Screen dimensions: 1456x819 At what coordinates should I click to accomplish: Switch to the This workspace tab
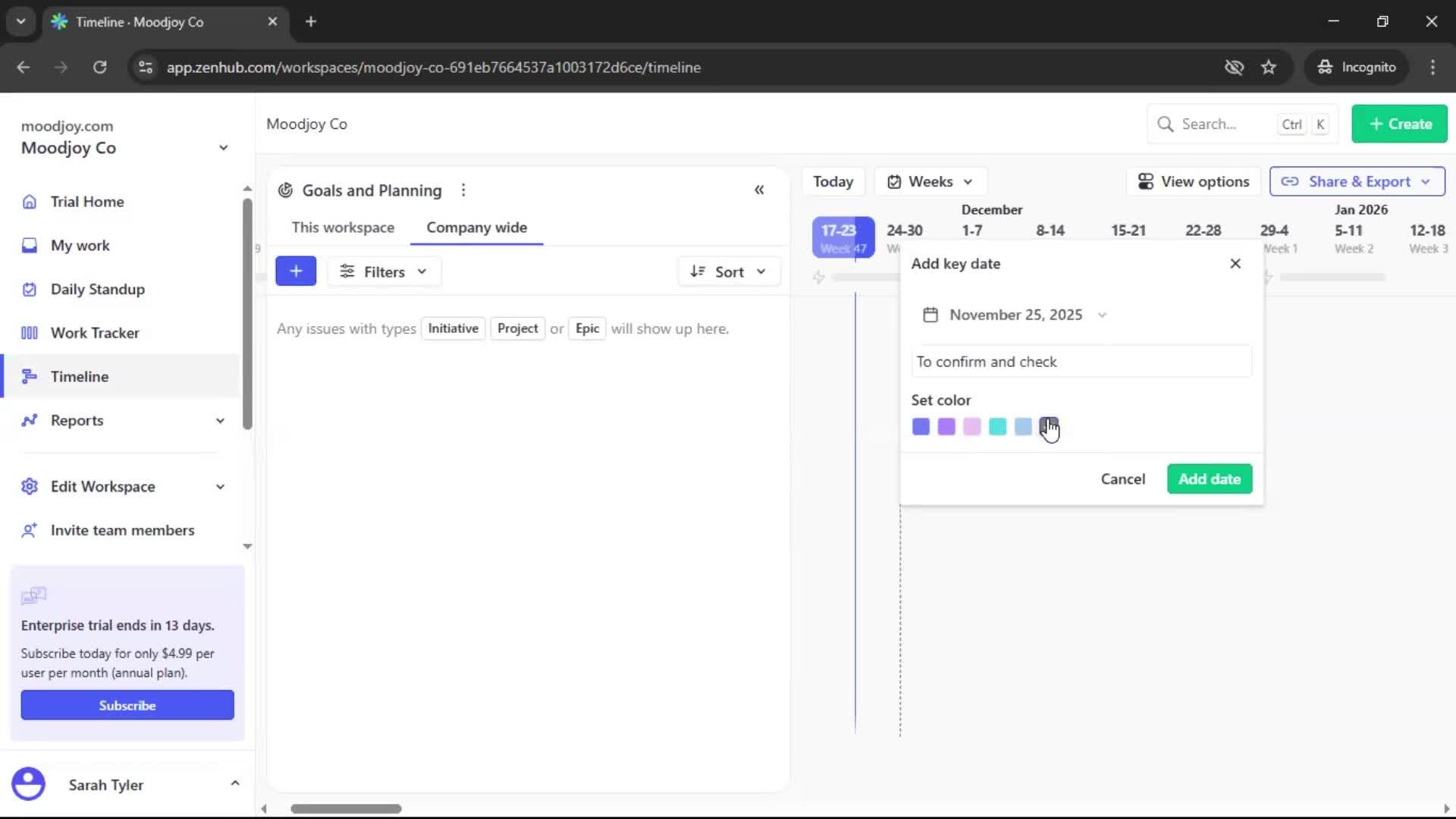point(343,227)
